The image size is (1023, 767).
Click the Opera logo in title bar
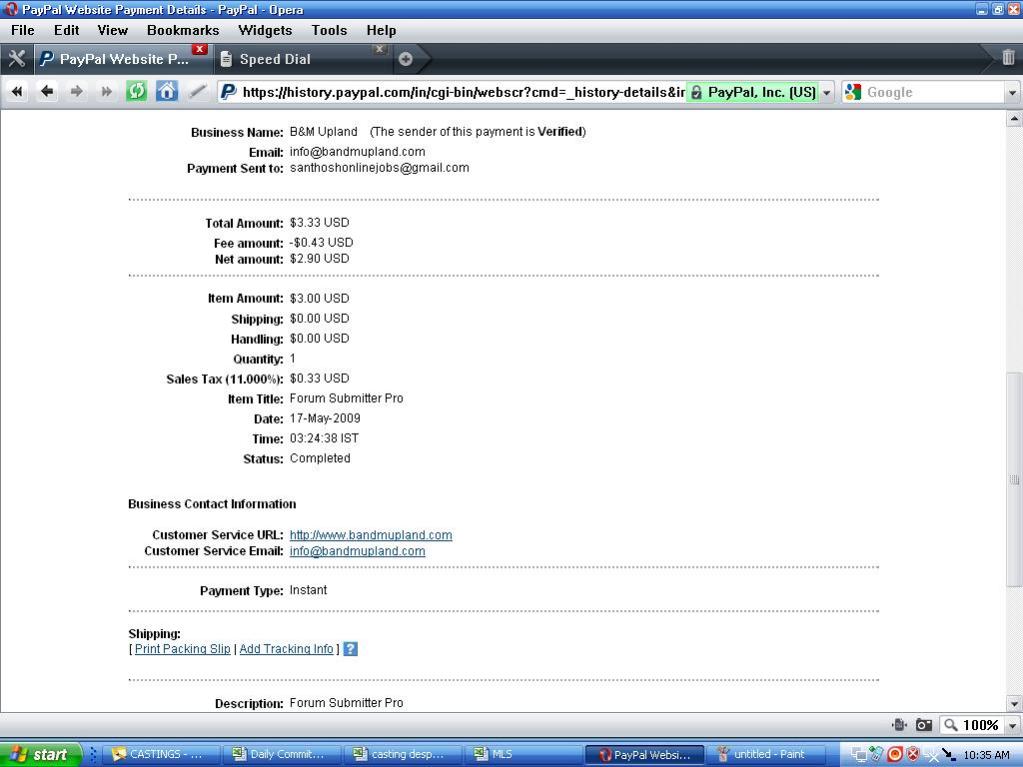tap(10, 9)
